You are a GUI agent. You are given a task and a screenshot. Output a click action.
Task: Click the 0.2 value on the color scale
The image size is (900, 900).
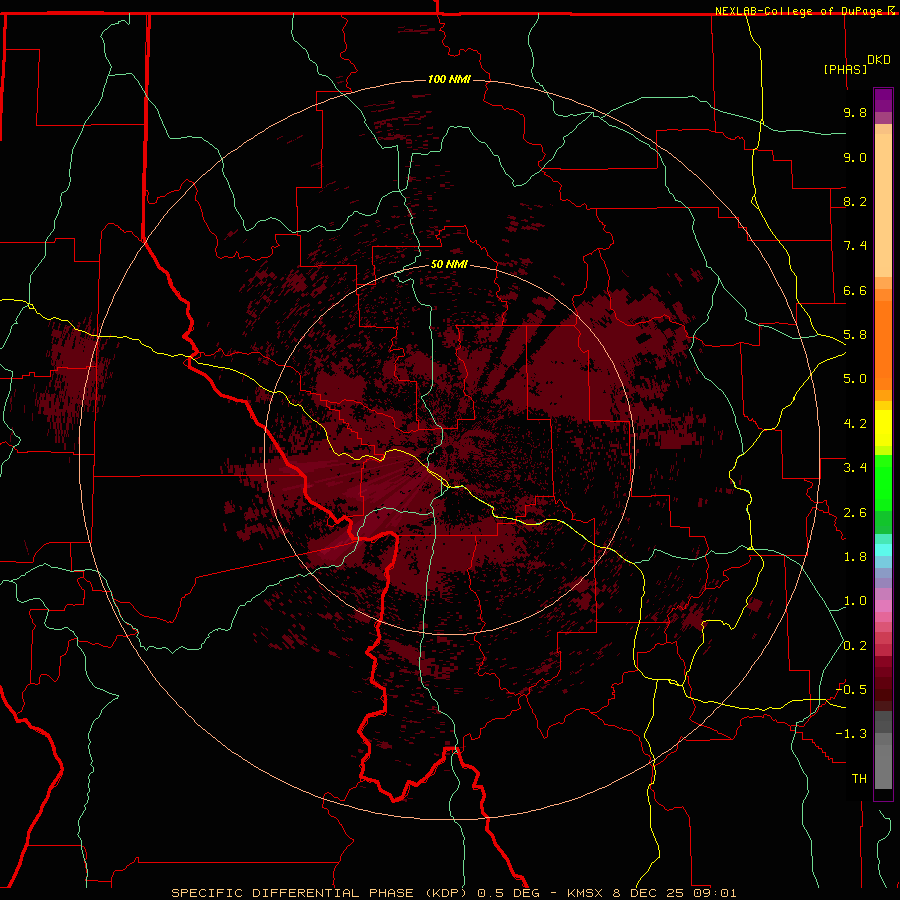click(855, 646)
